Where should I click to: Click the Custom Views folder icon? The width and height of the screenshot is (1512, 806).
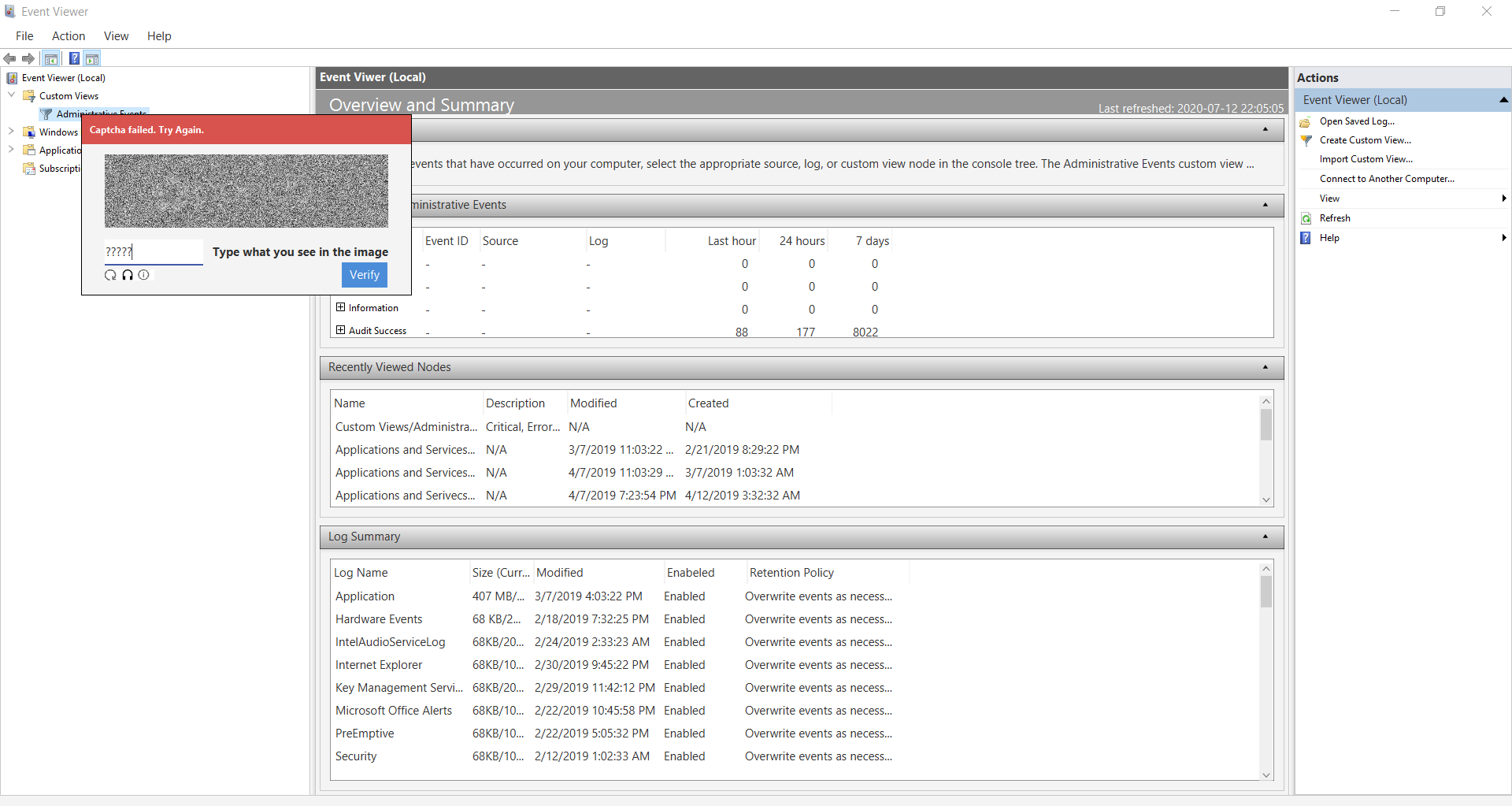[x=29, y=96]
